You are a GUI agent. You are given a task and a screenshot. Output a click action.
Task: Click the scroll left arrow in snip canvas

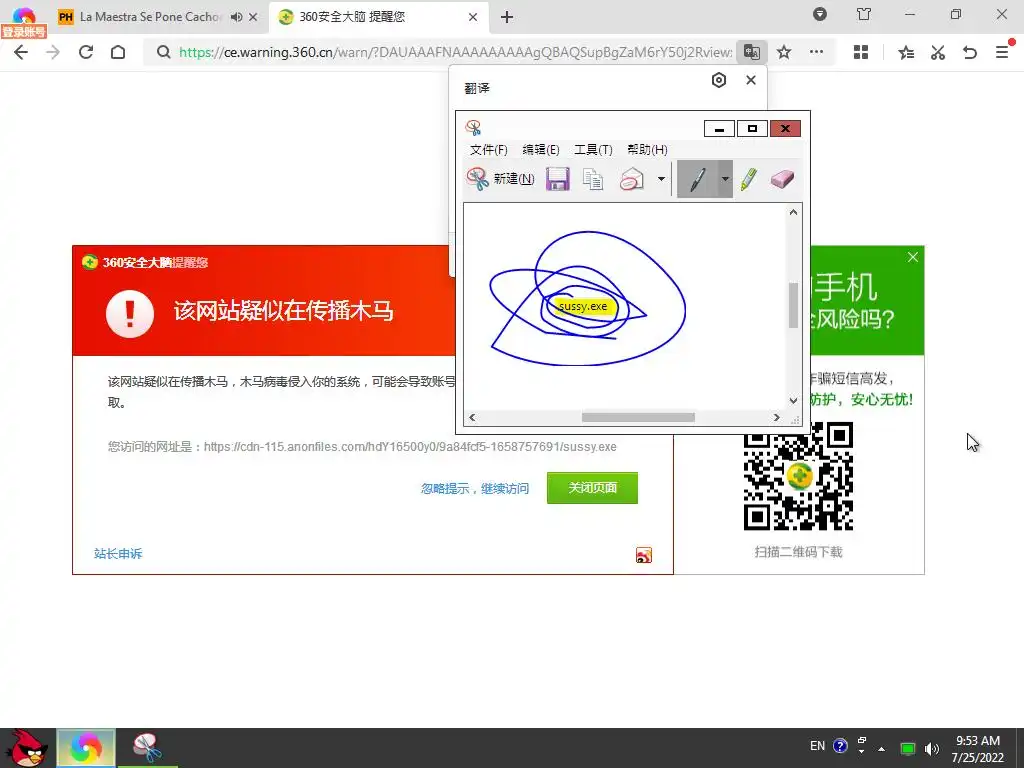(472, 417)
